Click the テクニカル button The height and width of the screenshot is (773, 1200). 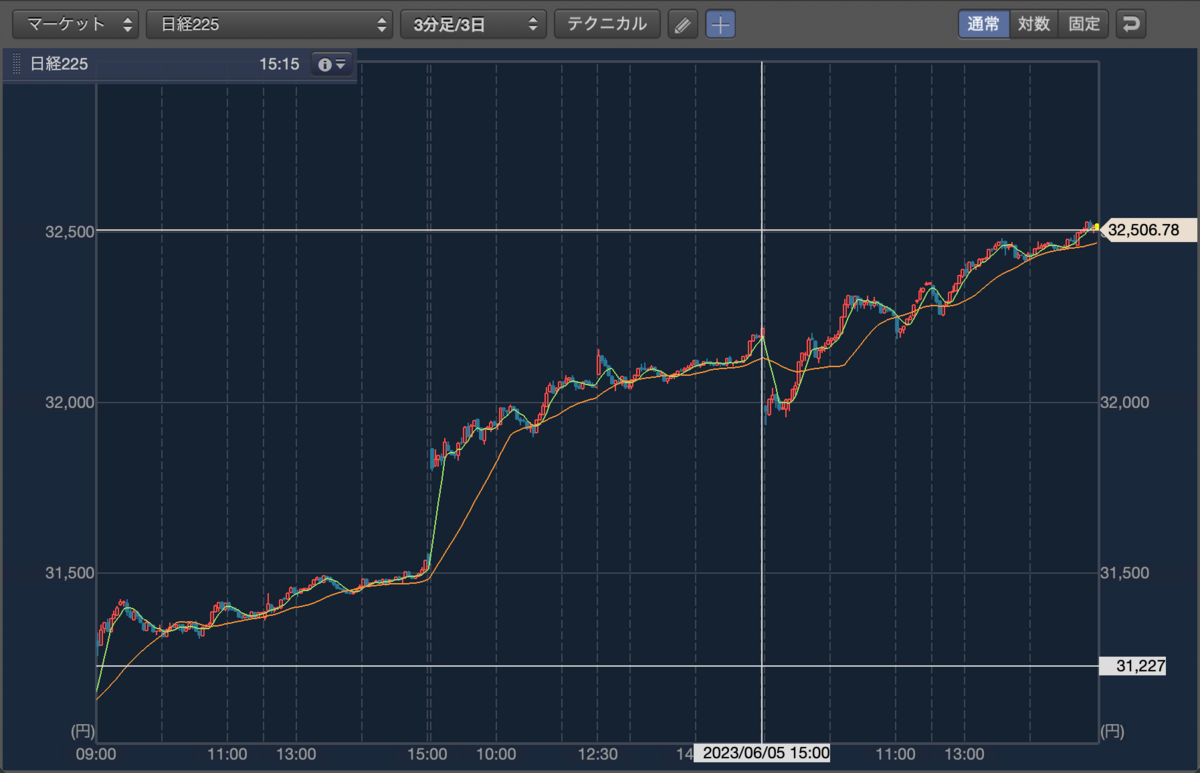coord(607,24)
